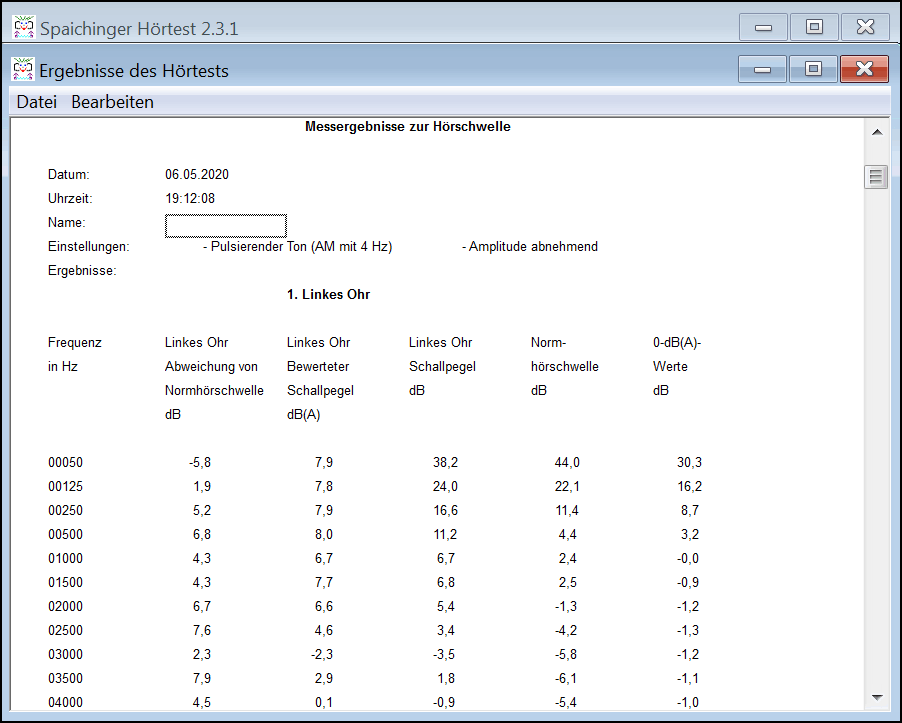Click the Schallpegel value 16,6
The image size is (902, 723).
[x=445, y=511]
